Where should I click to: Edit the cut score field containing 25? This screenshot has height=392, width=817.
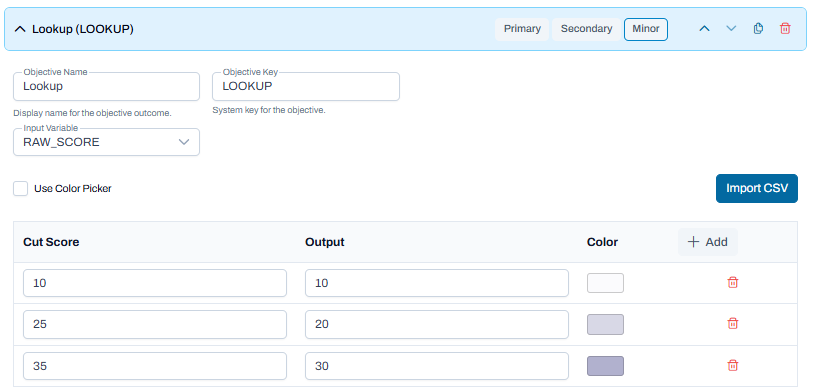pyautogui.click(x=155, y=324)
